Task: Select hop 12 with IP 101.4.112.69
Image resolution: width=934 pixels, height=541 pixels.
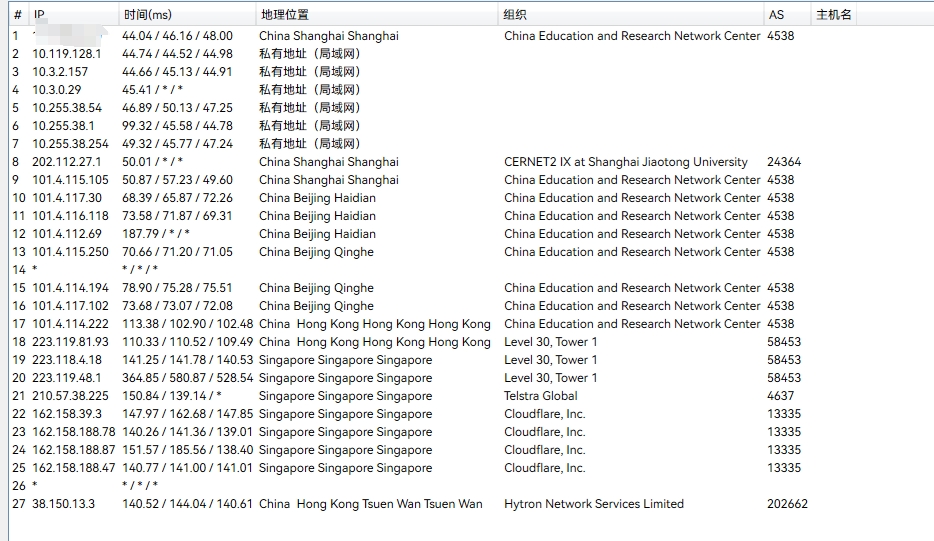Action: [x=67, y=234]
